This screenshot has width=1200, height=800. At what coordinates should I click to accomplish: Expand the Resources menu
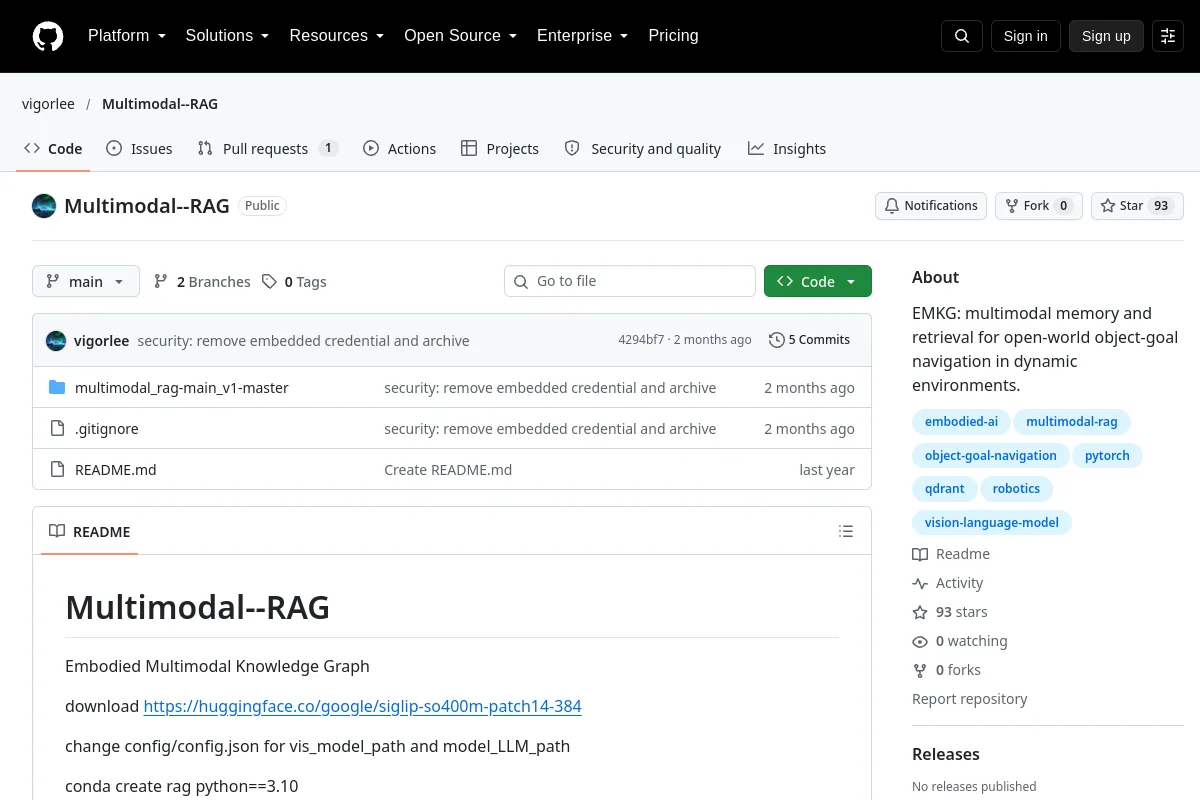pos(337,36)
